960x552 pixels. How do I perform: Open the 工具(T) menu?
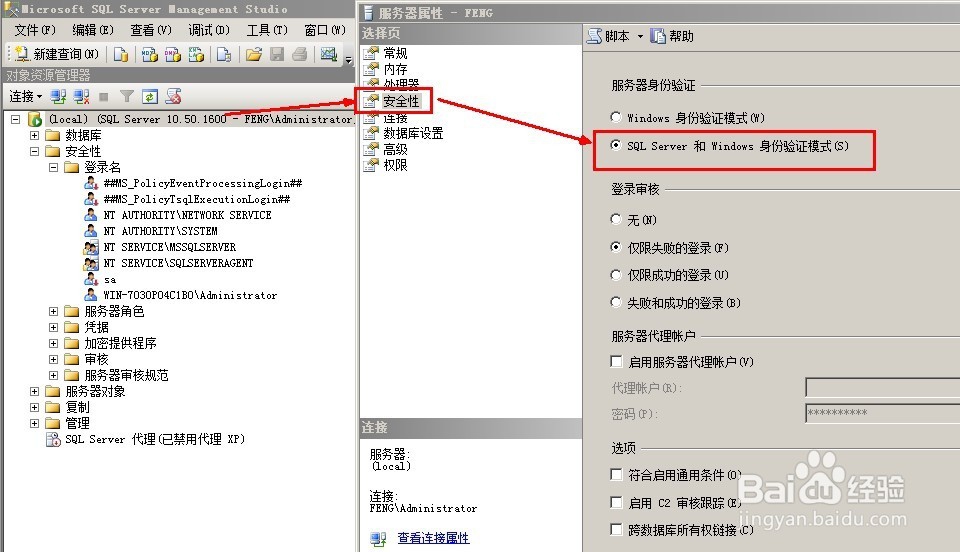(x=267, y=29)
